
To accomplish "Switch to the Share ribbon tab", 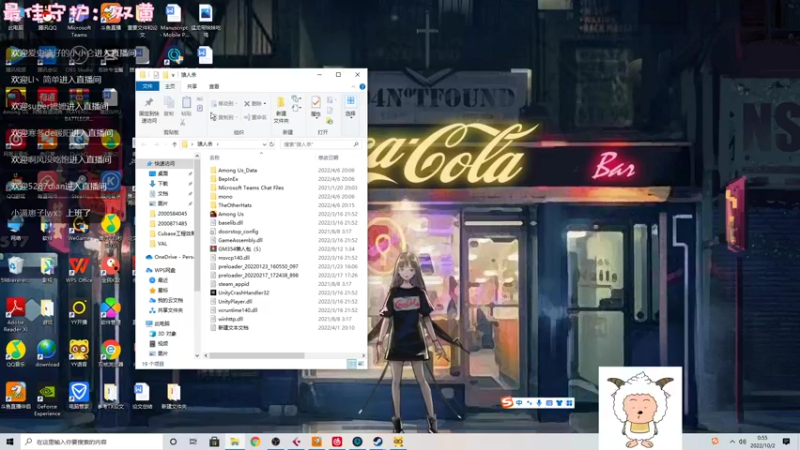I will 192,86.
